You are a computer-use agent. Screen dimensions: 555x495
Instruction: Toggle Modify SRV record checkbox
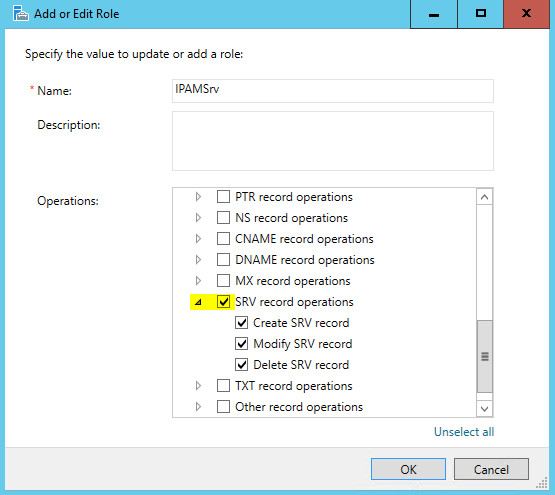click(242, 343)
